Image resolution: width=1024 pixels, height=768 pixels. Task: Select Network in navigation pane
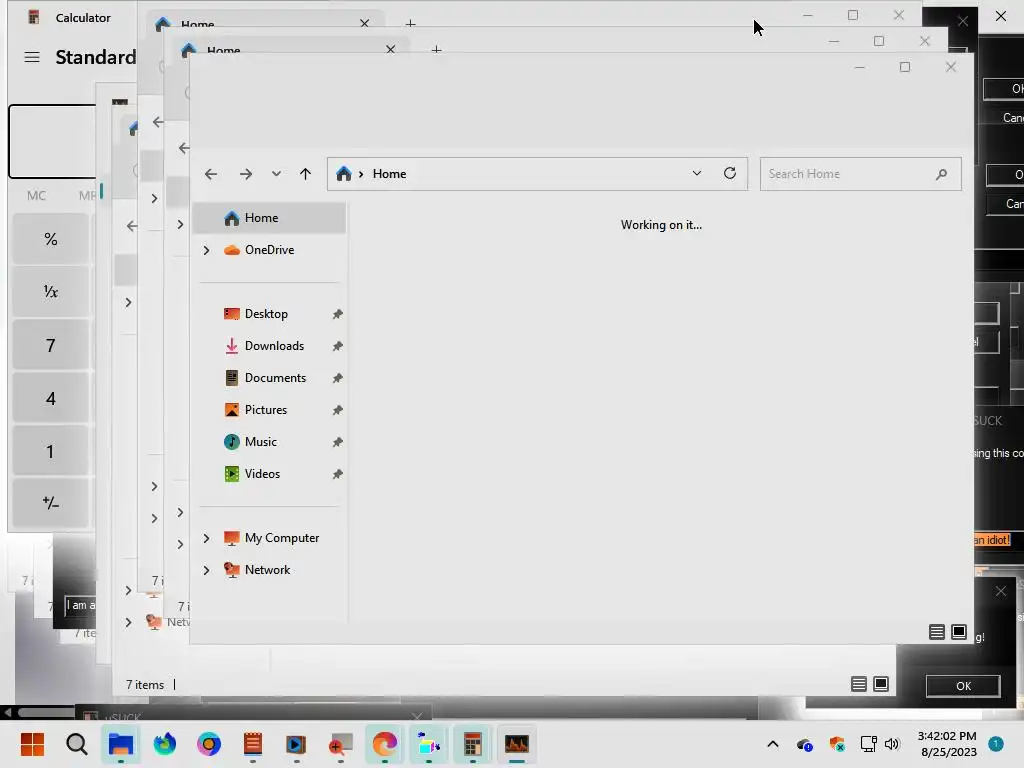click(x=267, y=569)
